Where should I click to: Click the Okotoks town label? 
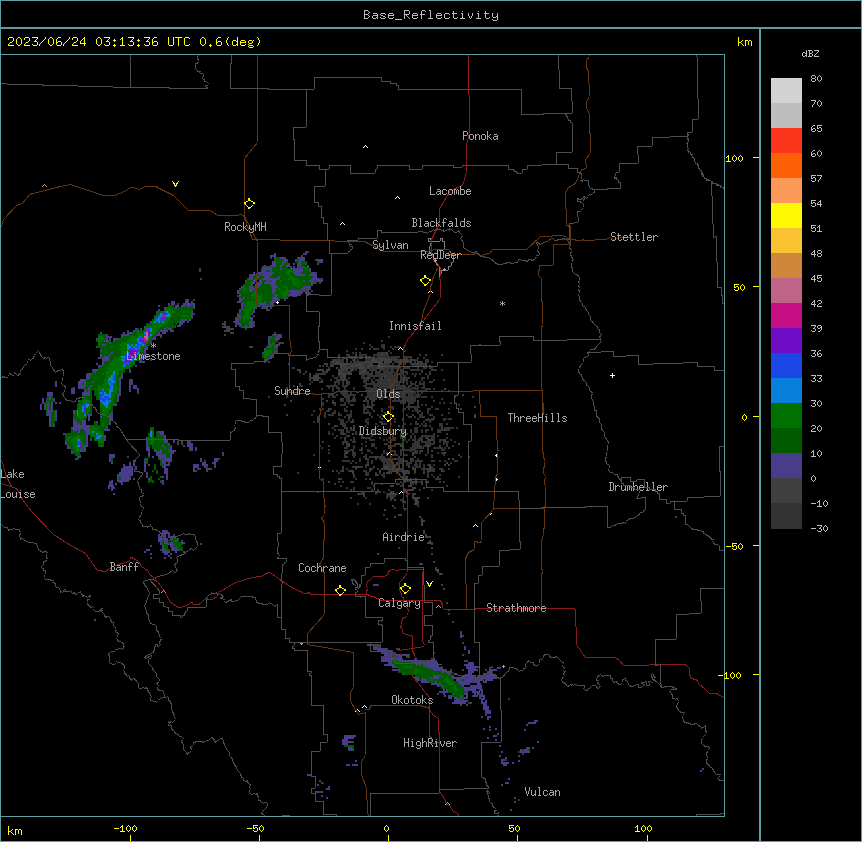click(x=412, y=700)
